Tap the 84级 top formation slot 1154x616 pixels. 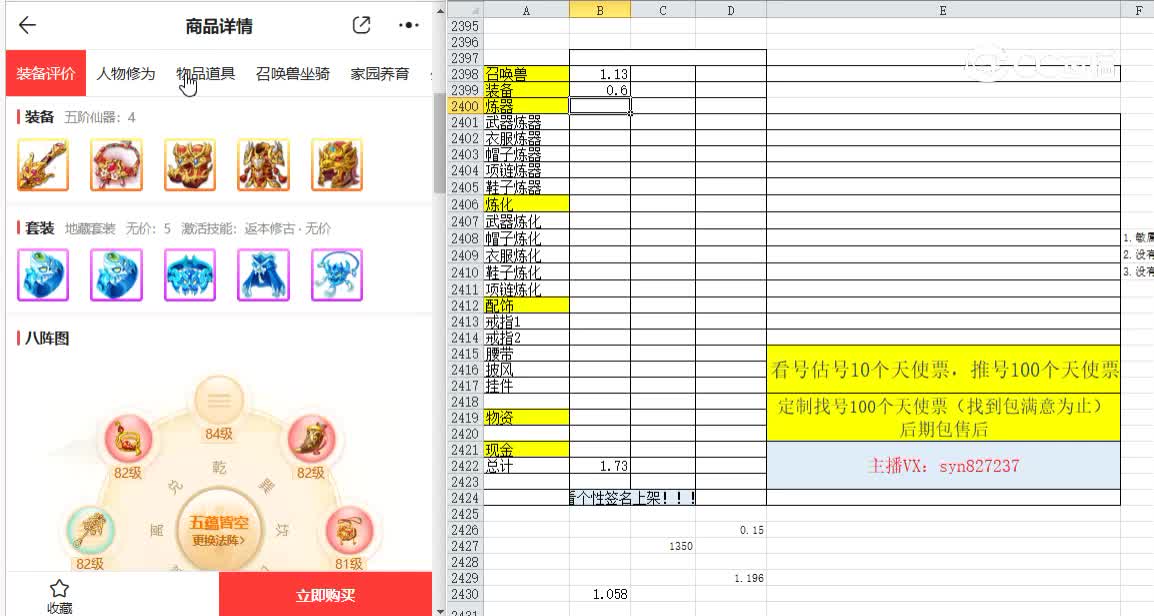click(219, 401)
